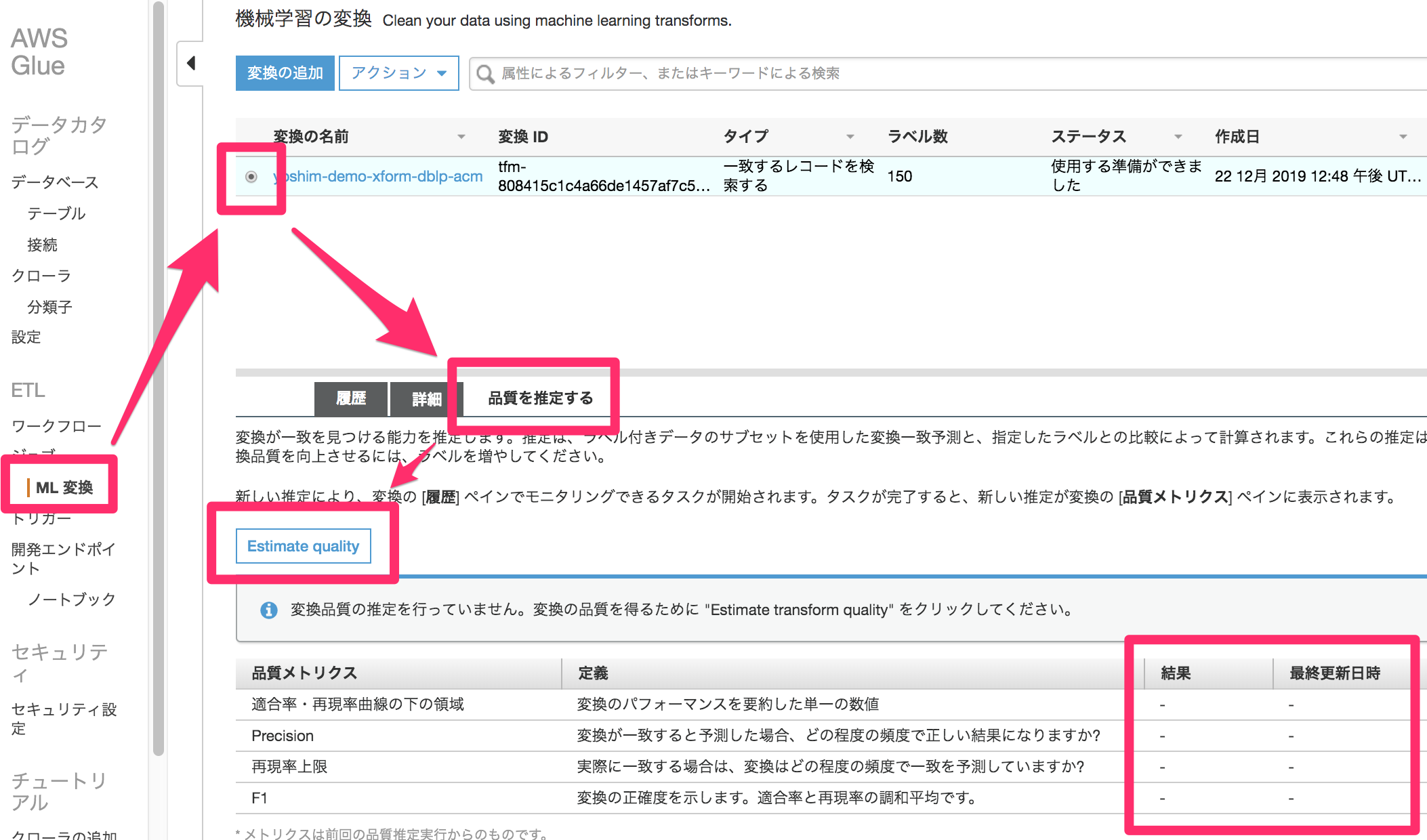The image size is (1427, 840).
Task: Open the タイプ column filter arrow
Action: pyautogui.click(x=850, y=137)
